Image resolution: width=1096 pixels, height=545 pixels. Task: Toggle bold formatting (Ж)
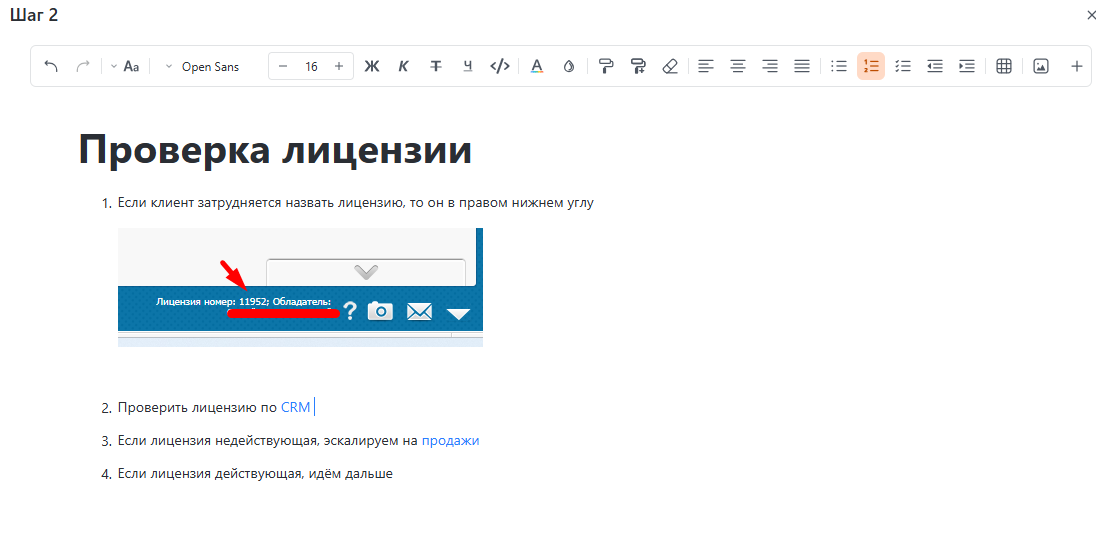[372, 67]
